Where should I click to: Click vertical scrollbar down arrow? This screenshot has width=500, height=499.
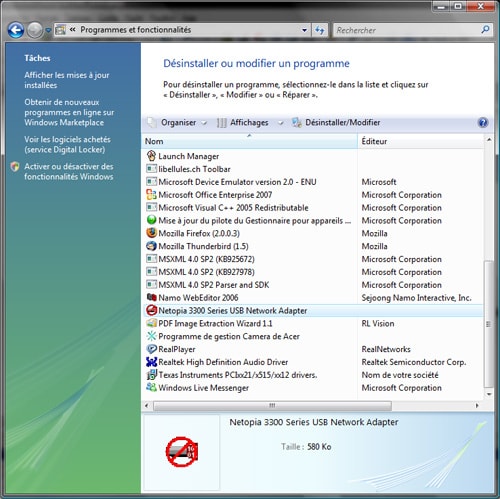[x=489, y=394]
